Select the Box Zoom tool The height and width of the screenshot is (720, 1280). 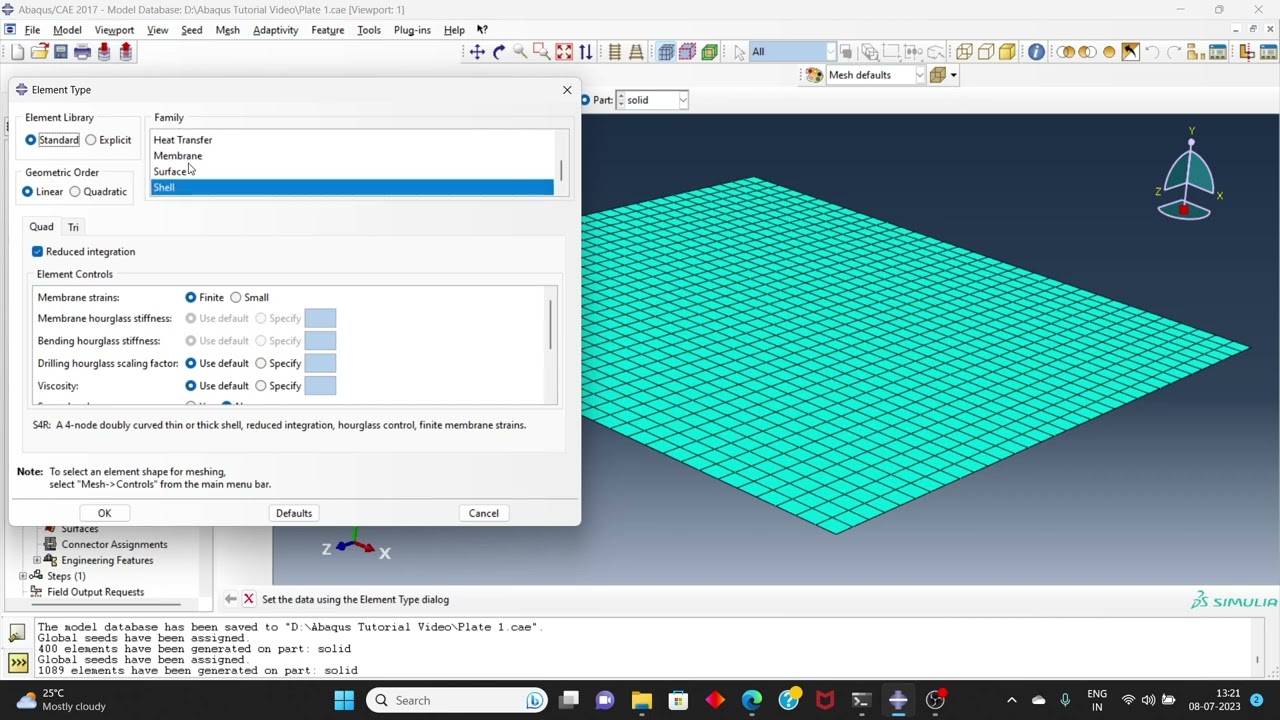click(541, 52)
